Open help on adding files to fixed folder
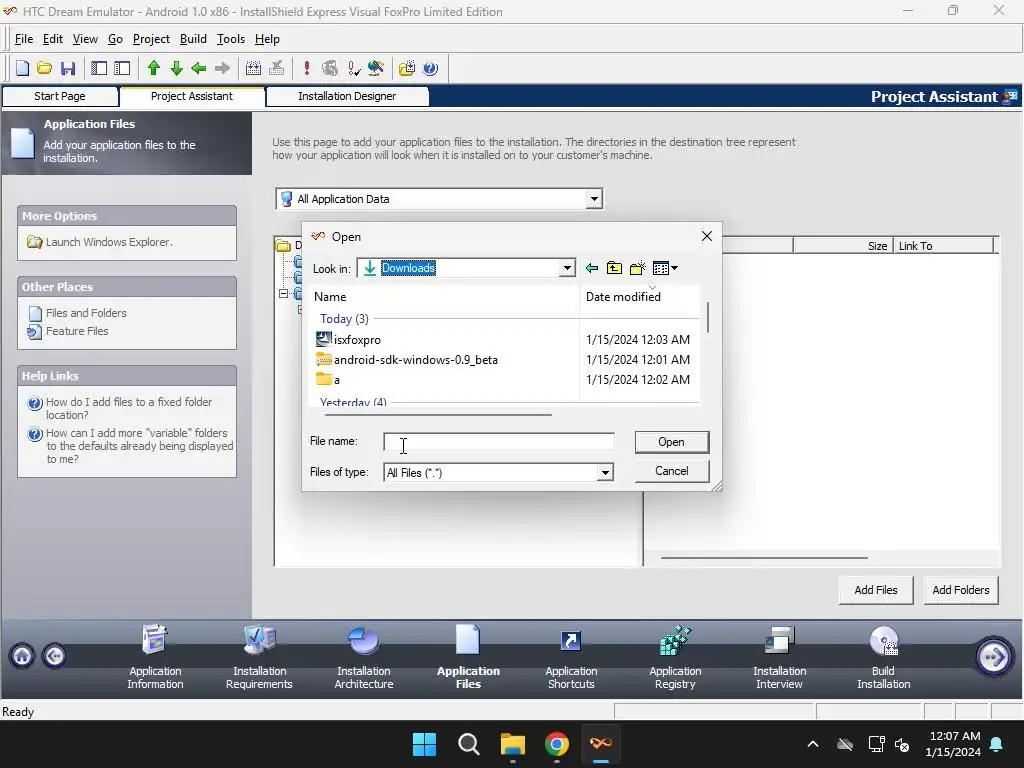Image resolution: width=1024 pixels, height=768 pixels. click(x=129, y=408)
